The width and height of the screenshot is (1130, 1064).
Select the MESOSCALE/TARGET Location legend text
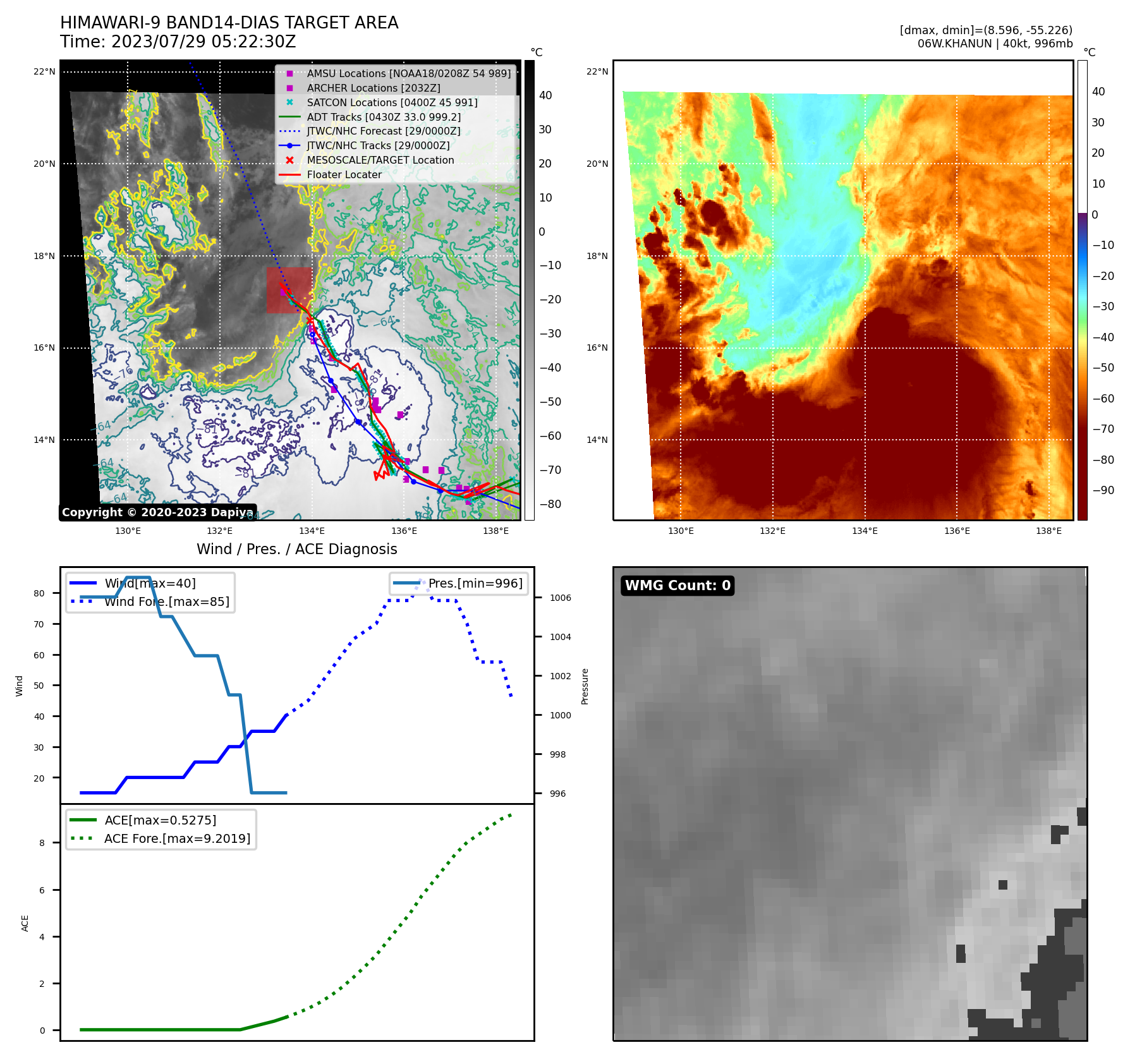(x=380, y=160)
